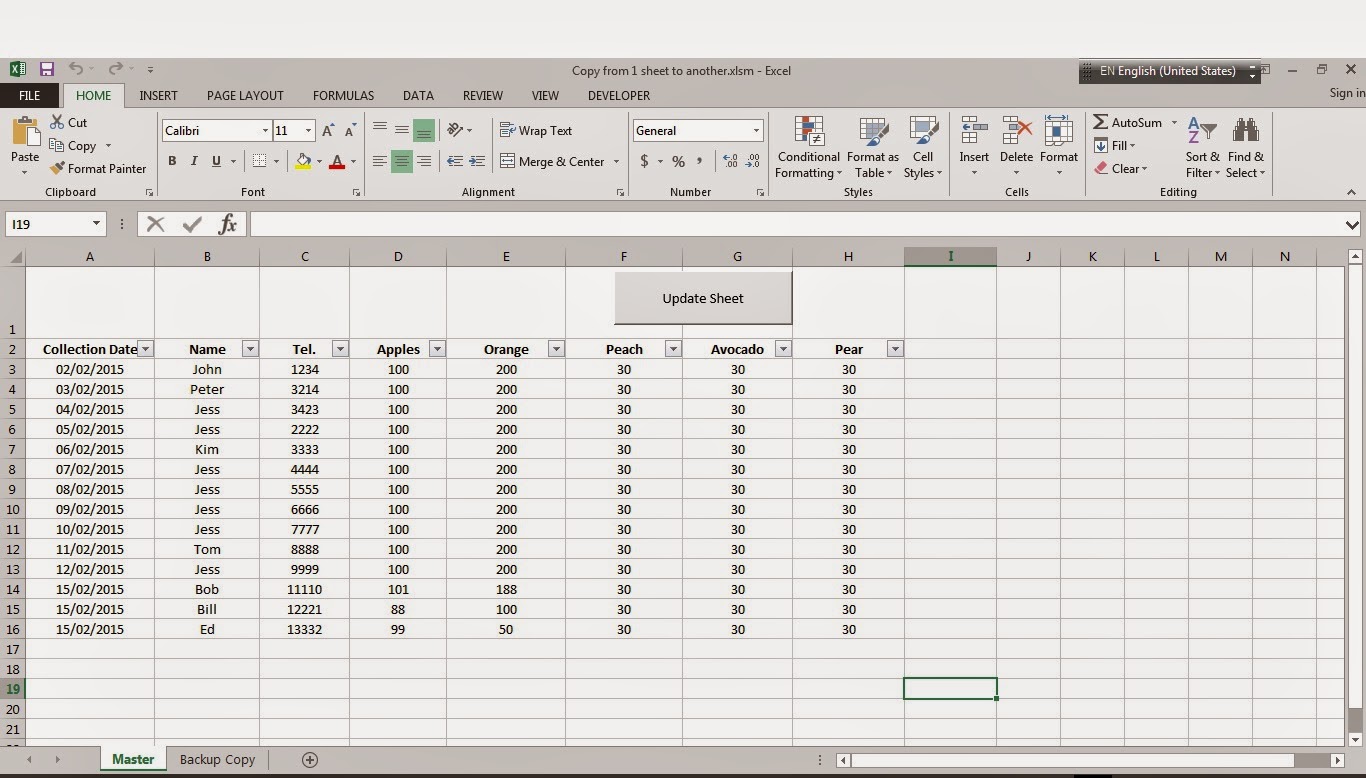Image resolution: width=1366 pixels, height=778 pixels.
Task: Increase decimal places
Action: point(730,161)
